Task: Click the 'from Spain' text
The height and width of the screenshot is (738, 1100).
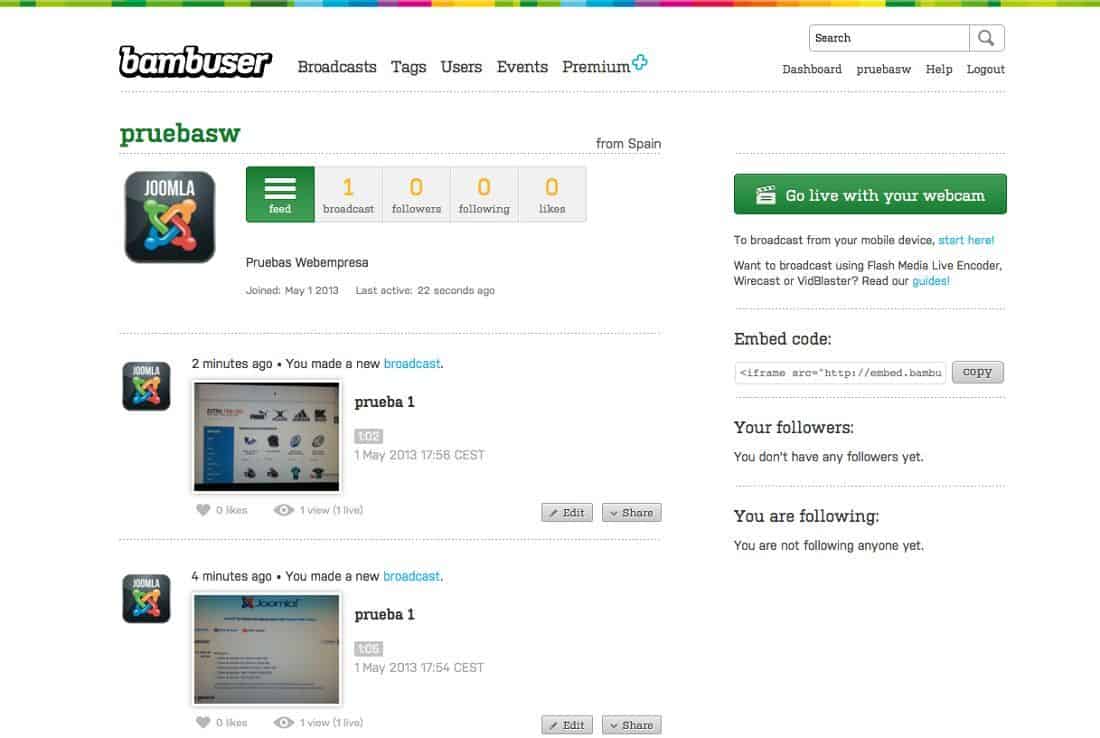Action: [629, 143]
